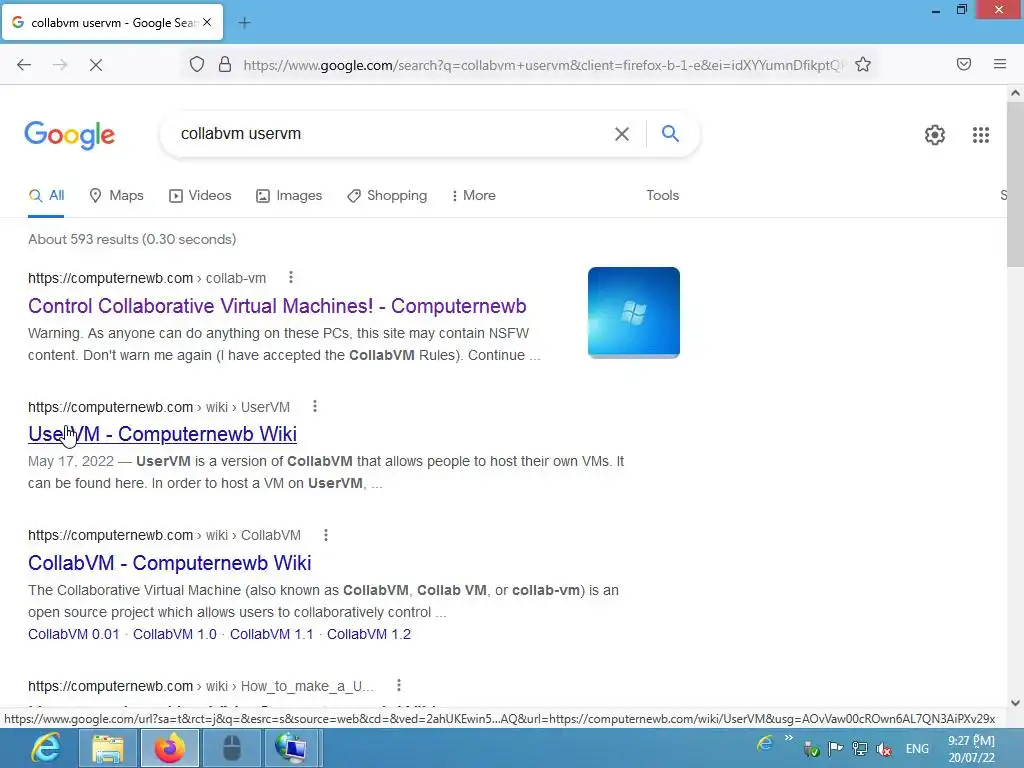Open the CollabVM 1.1 sublink
This screenshot has width=1024, height=768.
[x=271, y=634]
